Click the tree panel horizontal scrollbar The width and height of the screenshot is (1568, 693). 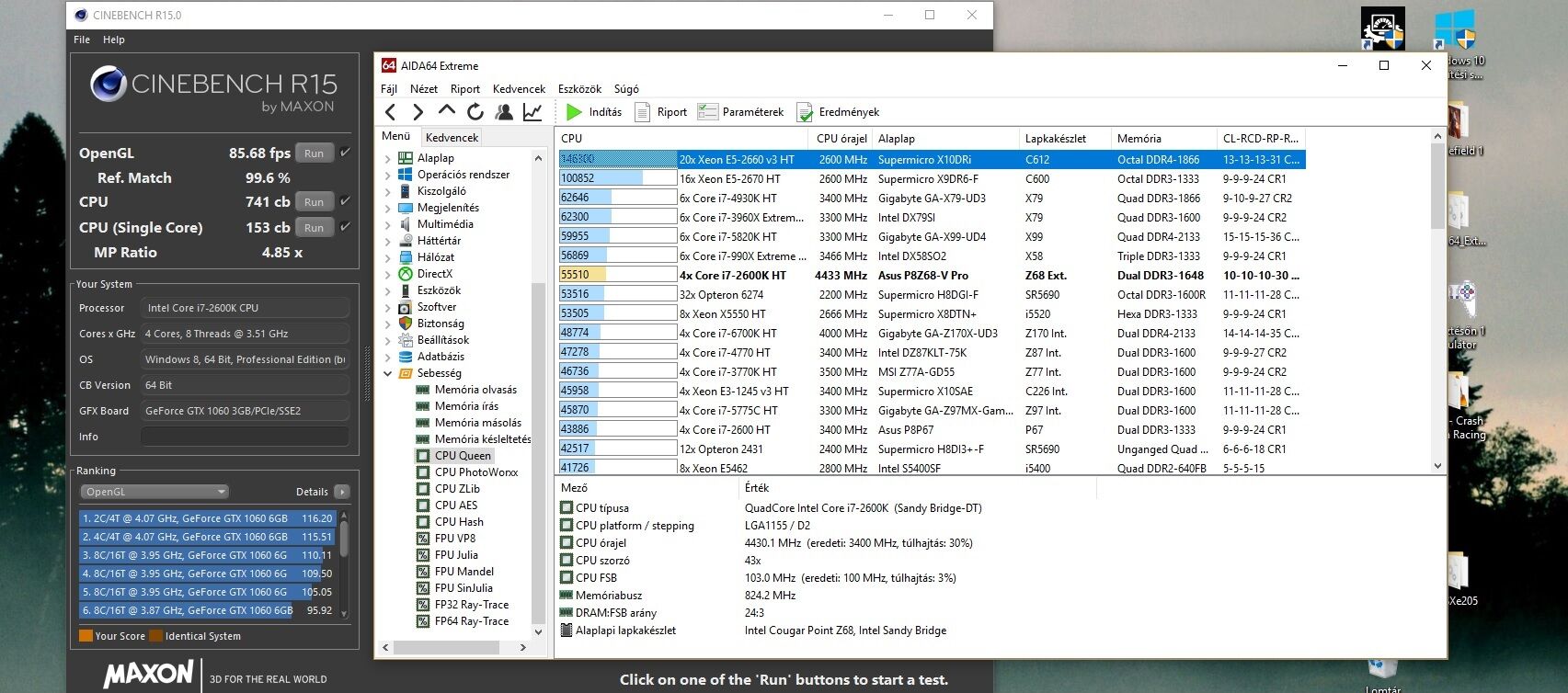(x=455, y=647)
